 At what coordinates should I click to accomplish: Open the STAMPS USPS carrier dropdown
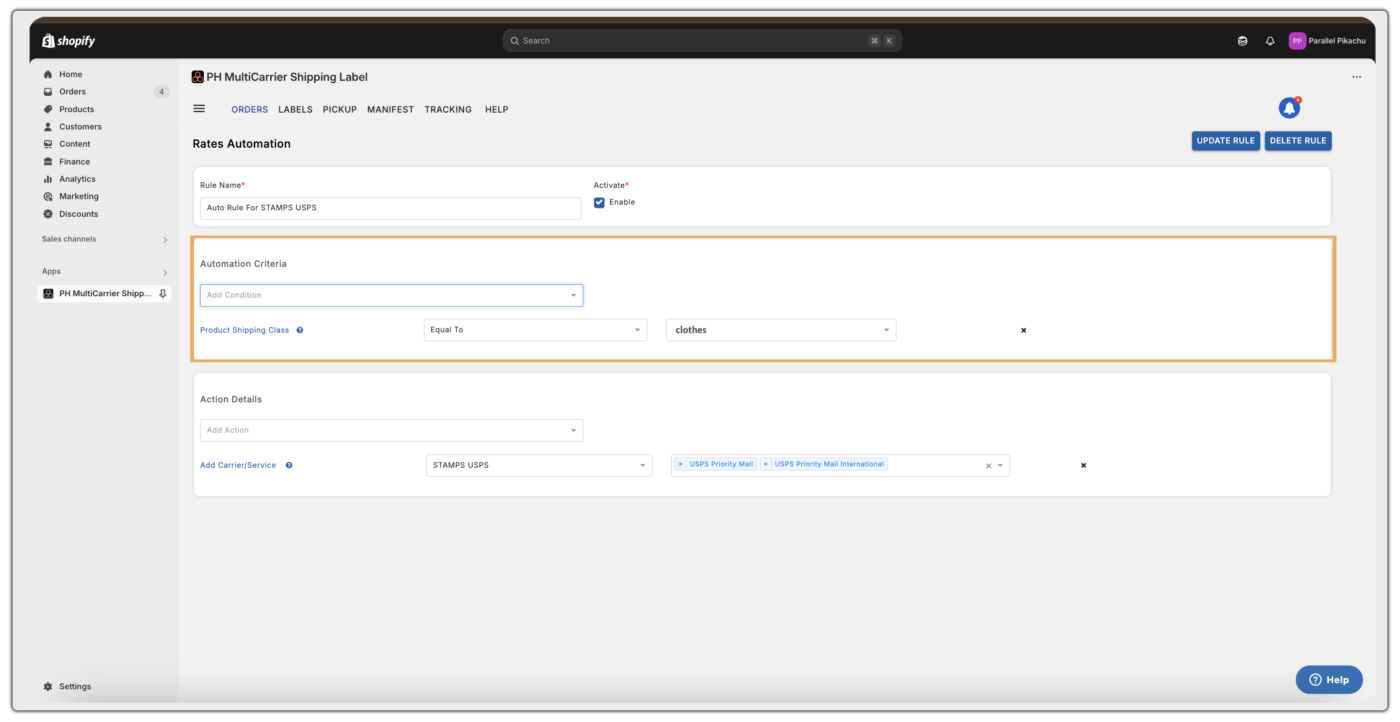tap(539, 465)
